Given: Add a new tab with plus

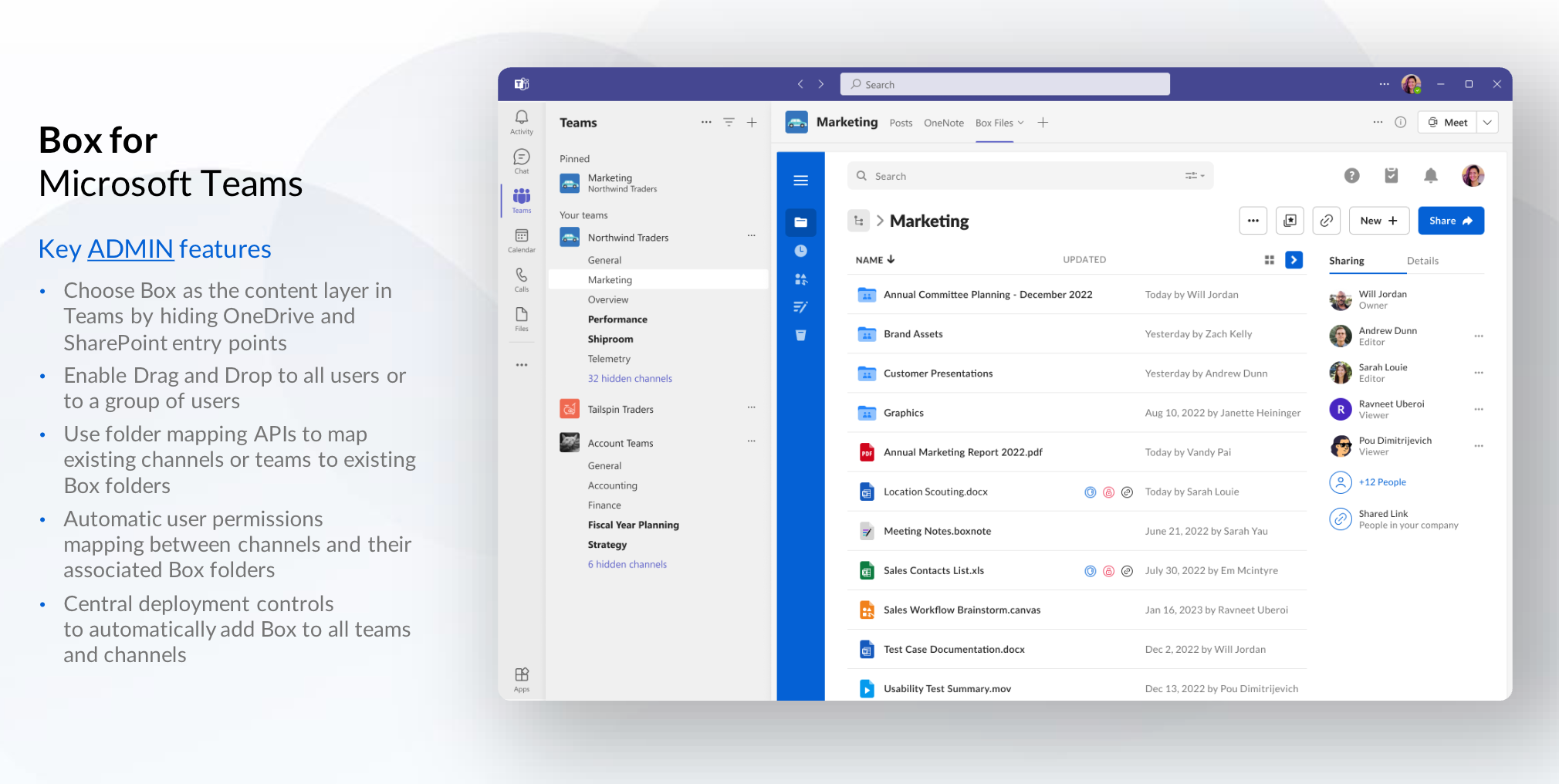Looking at the screenshot, I should [x=1043, y=123].
